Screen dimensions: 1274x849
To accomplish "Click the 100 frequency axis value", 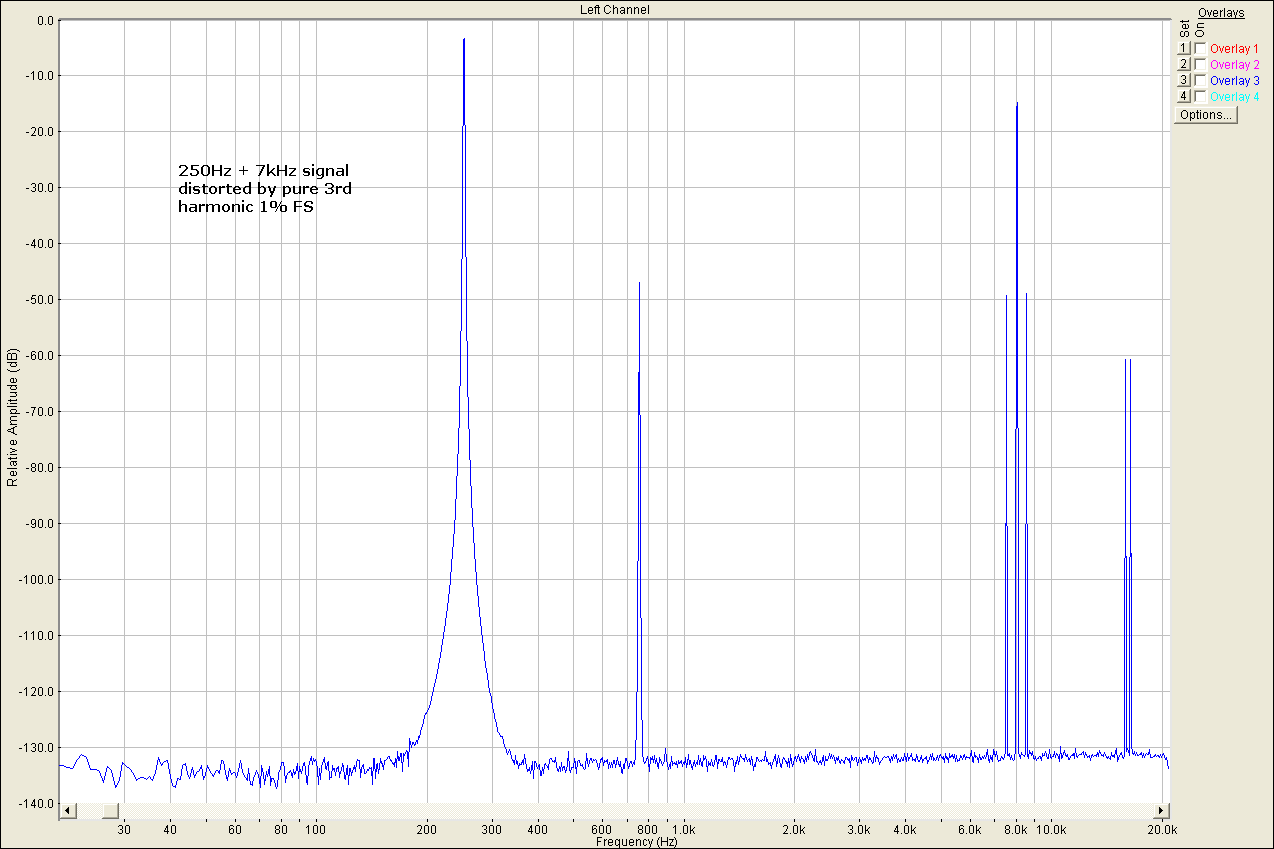I will pyautogui.click(x=316, y=830).
